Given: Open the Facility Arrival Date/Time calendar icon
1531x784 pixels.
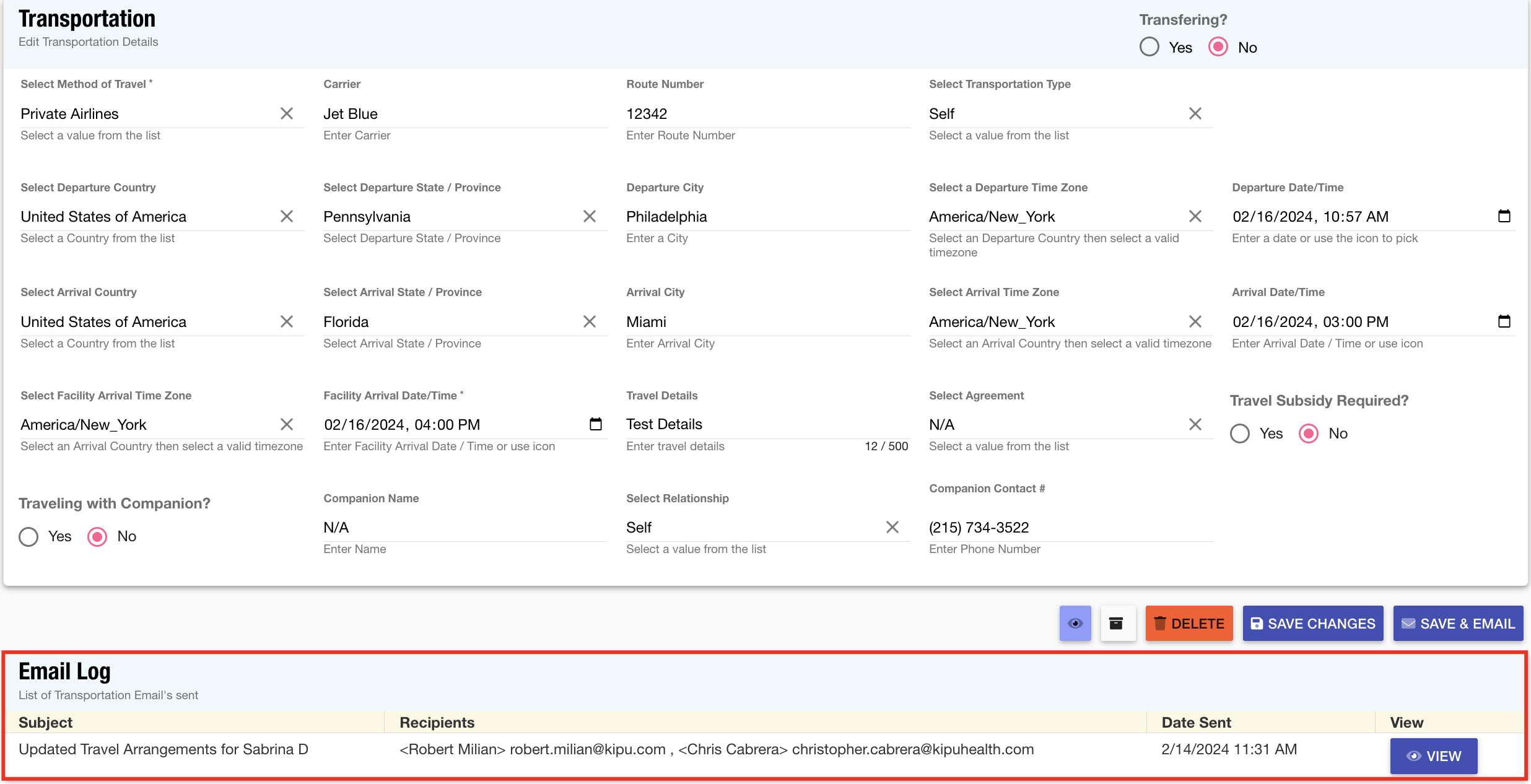Looking at the screenshot, I should click(x=595, y=424).
